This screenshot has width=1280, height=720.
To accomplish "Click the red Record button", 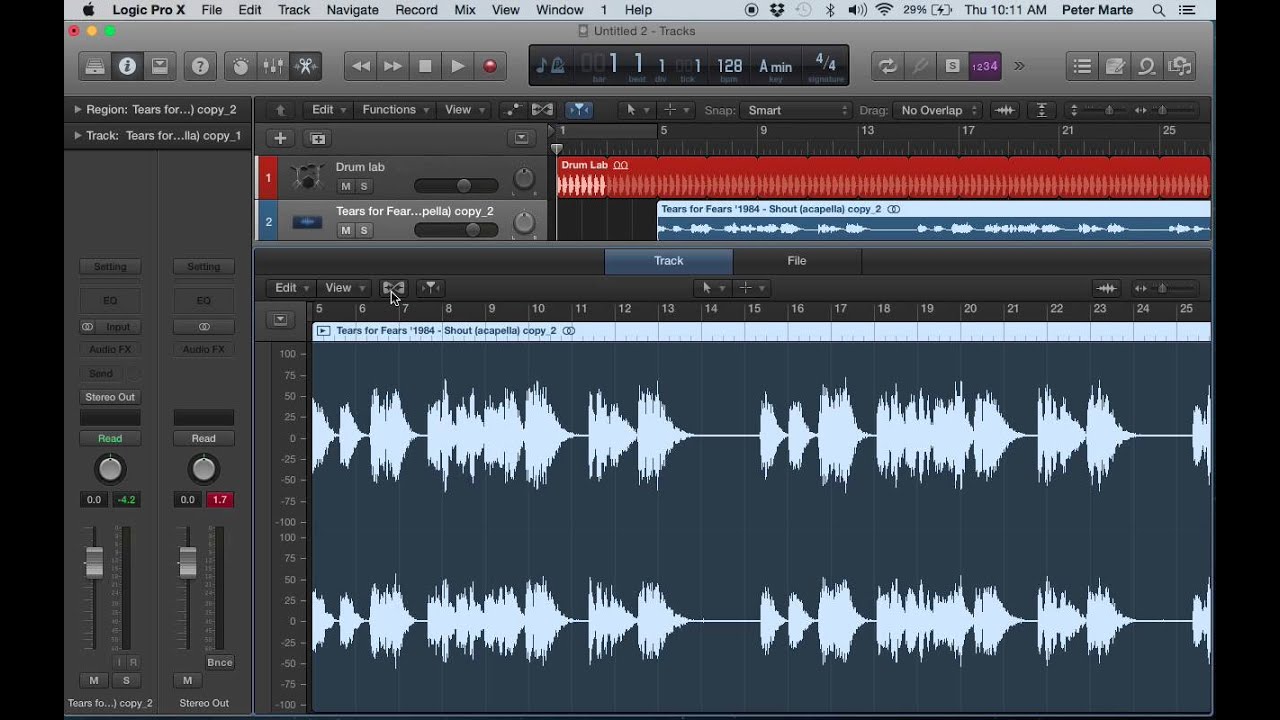I will (490, 67).
